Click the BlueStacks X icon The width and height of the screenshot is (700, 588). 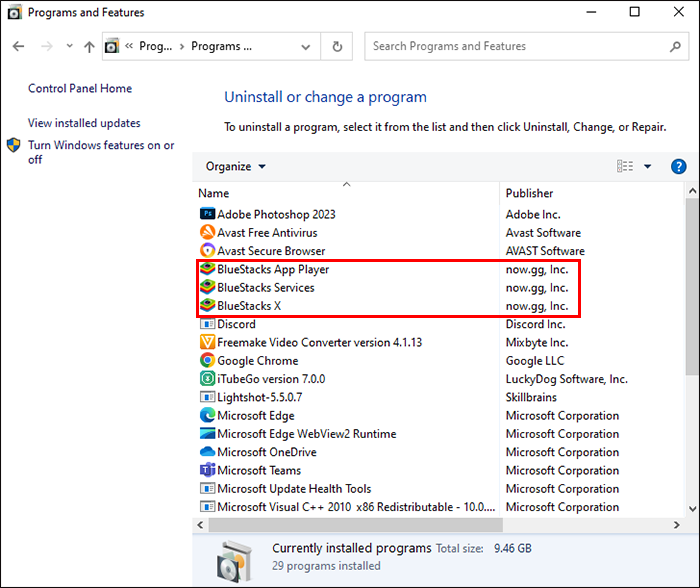(x=207, y=305)
